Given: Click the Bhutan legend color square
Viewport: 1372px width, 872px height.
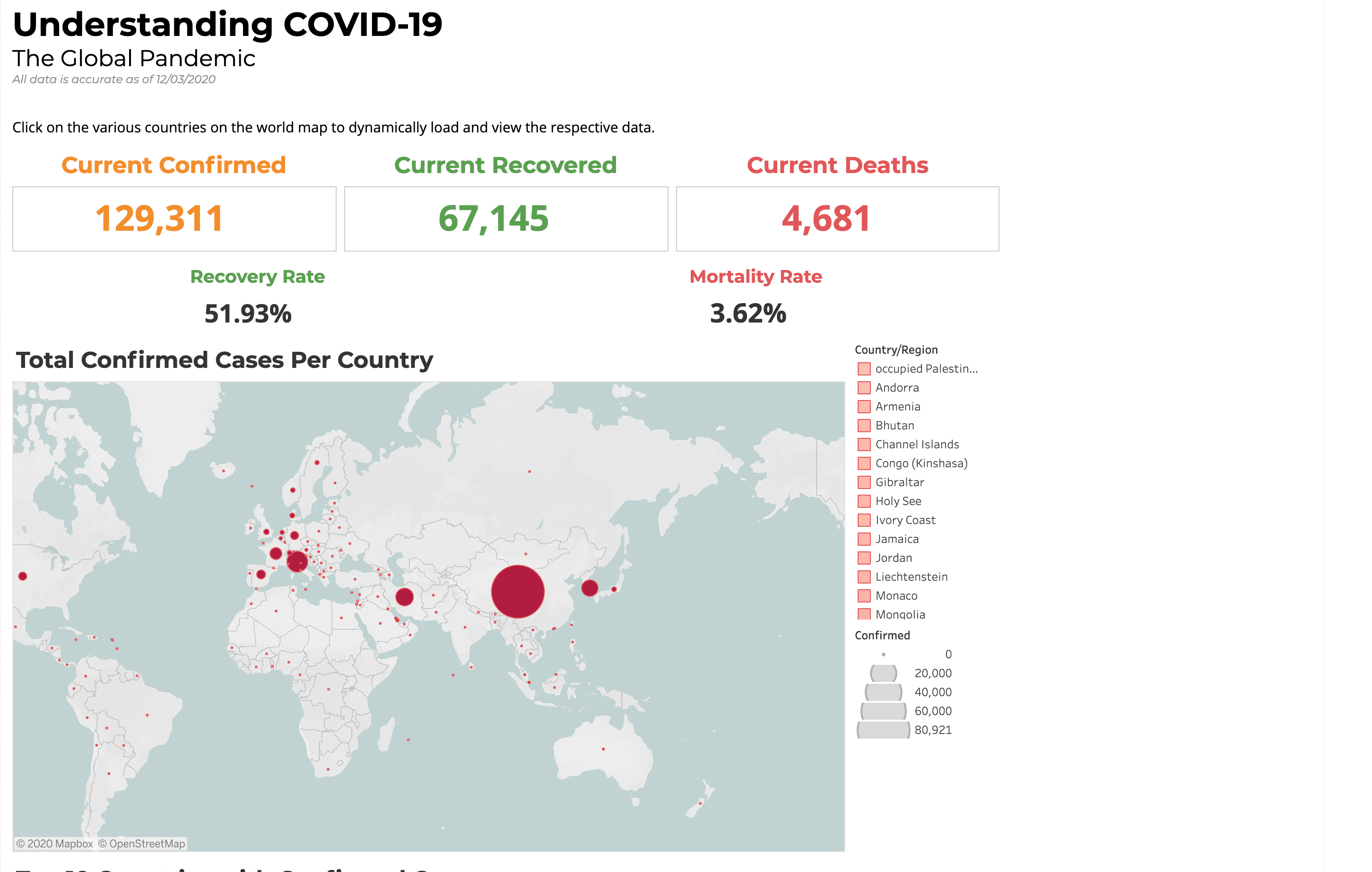Looking at the screenshot, I should (x=863, y=425).
